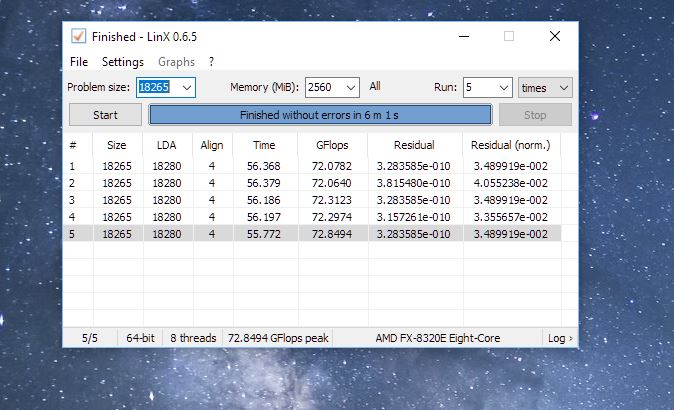Click the All memory link
Viewport: 674px width, 410px height.
pyautogui.click(x=375, y=86)
